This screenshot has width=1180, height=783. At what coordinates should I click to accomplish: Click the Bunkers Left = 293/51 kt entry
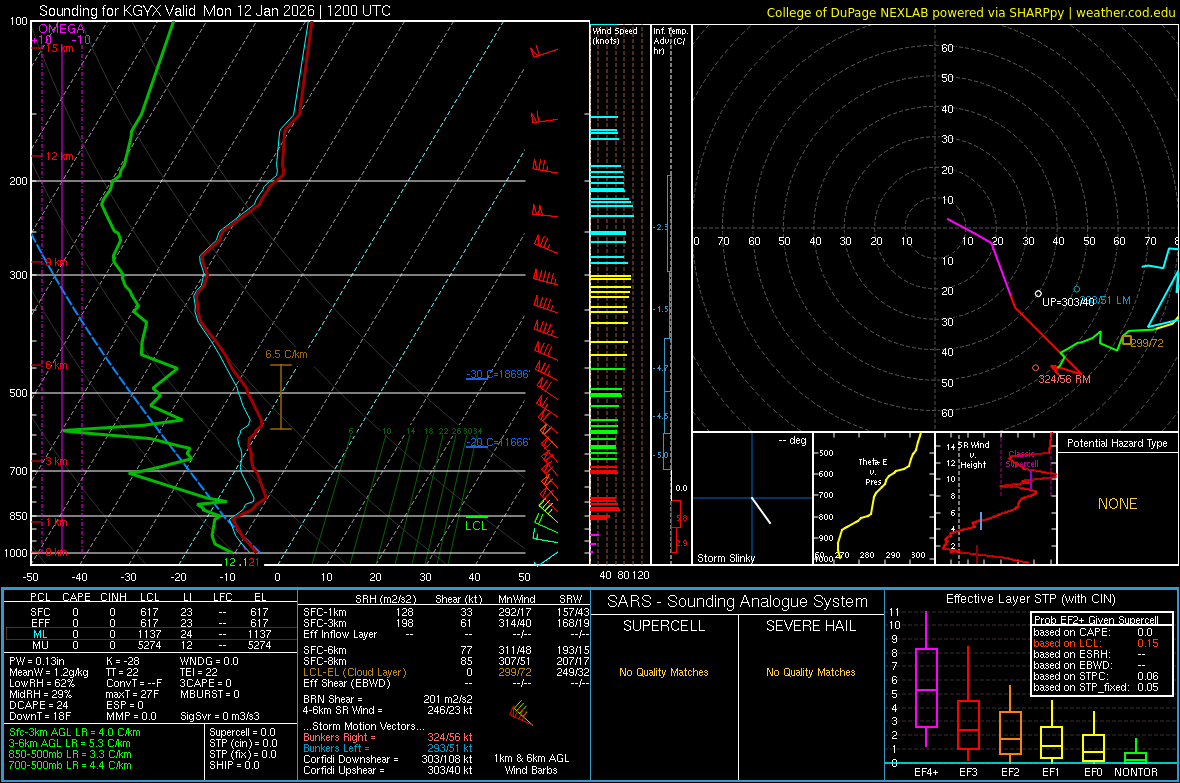tap(388, 748)
